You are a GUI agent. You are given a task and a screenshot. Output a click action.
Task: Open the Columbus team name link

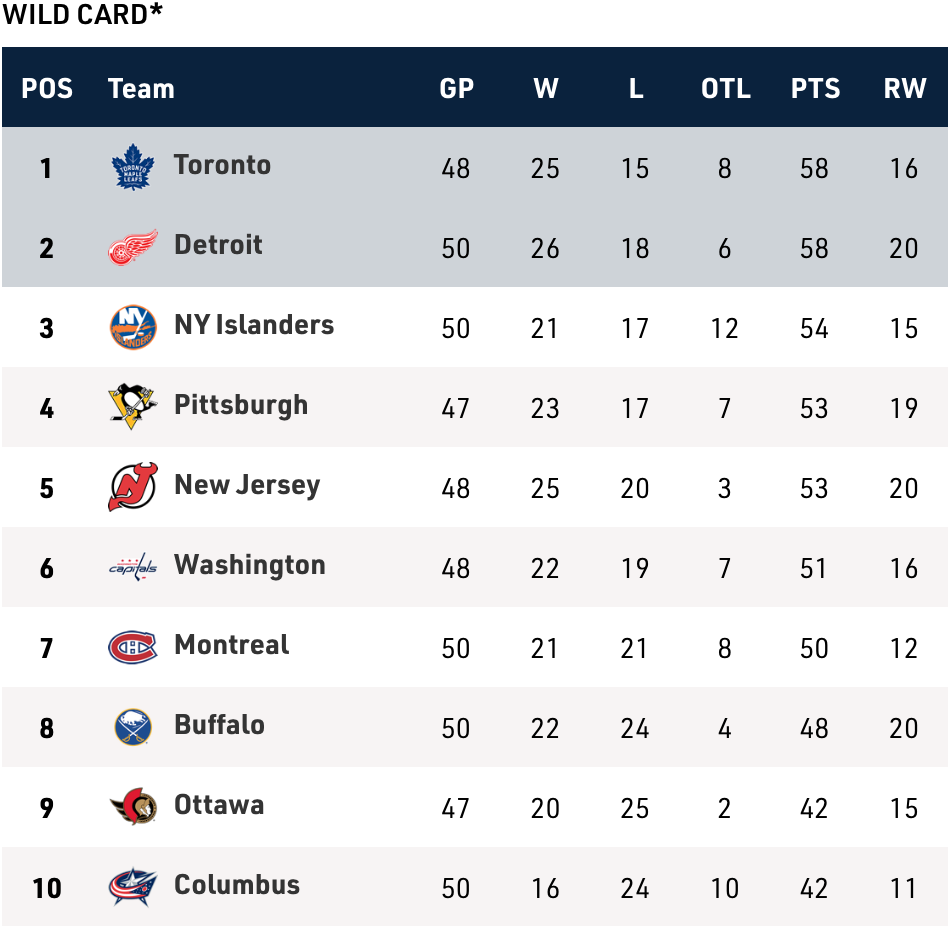point(237,885)
